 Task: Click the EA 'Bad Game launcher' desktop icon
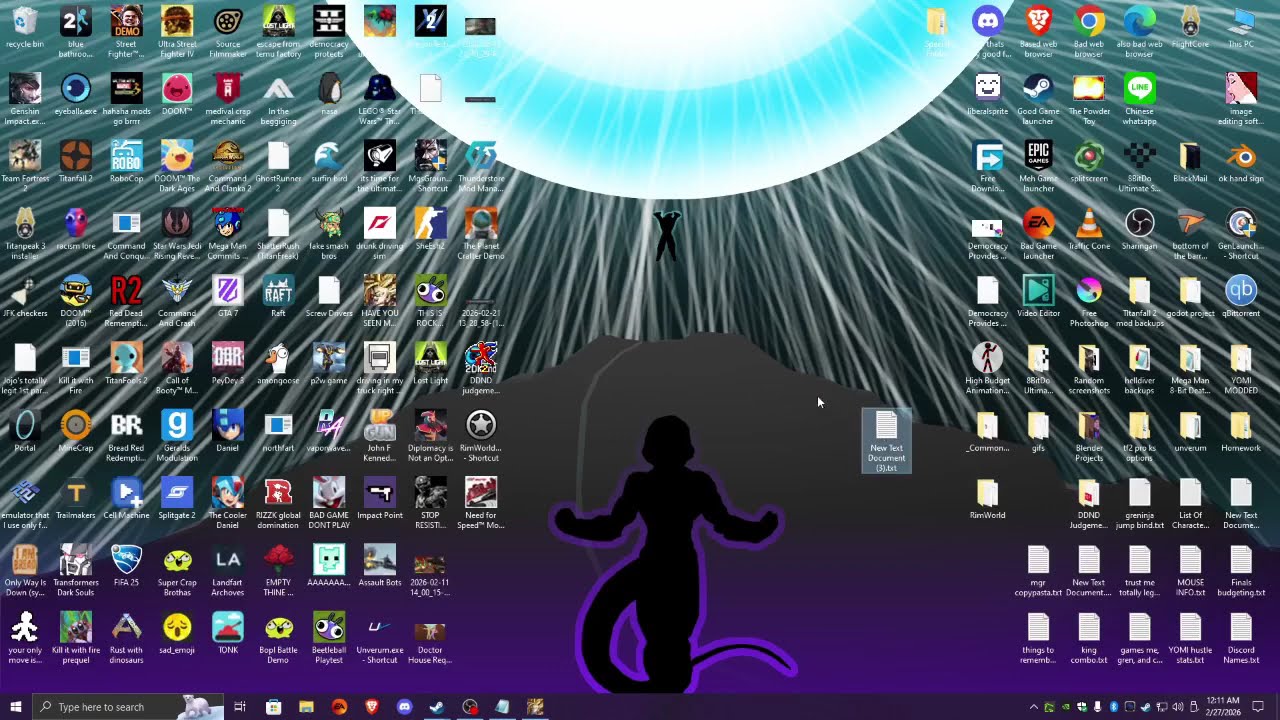1038,234
